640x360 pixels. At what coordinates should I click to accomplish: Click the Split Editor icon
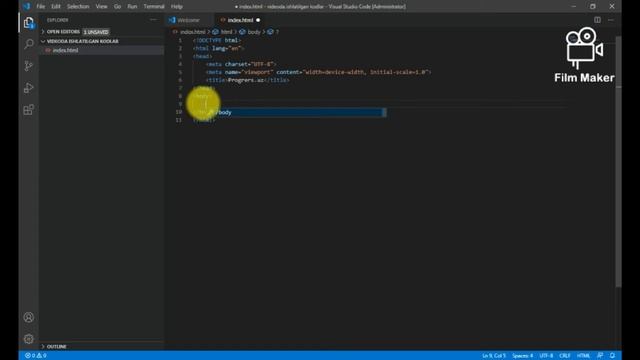pos(597,20)
